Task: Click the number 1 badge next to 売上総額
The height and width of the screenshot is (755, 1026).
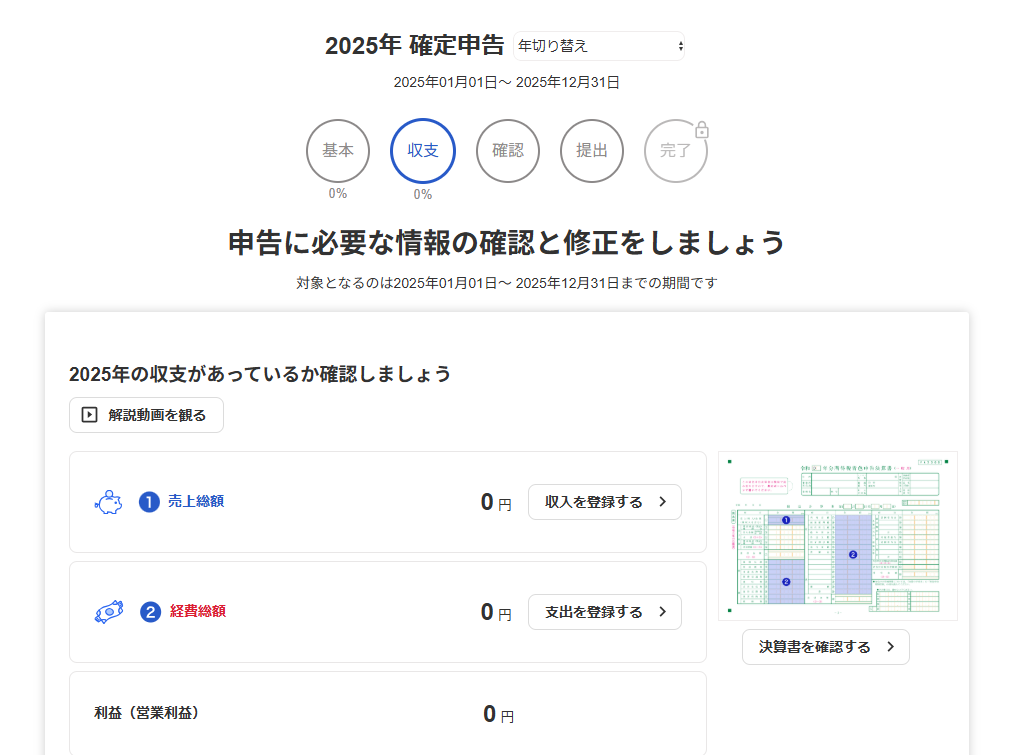Action: coord(149,502)
